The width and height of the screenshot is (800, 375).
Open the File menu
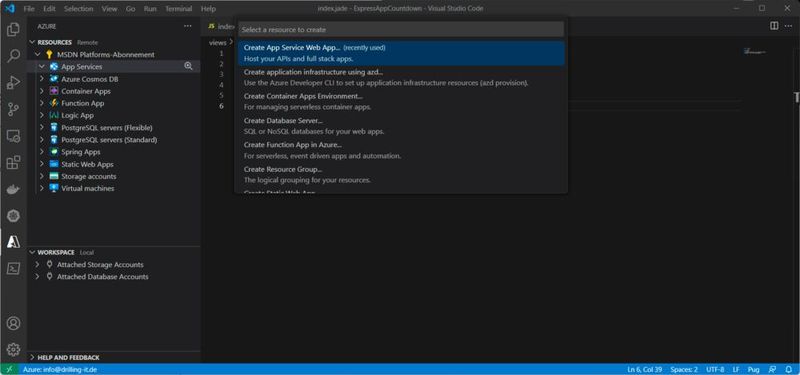[29, 9]
